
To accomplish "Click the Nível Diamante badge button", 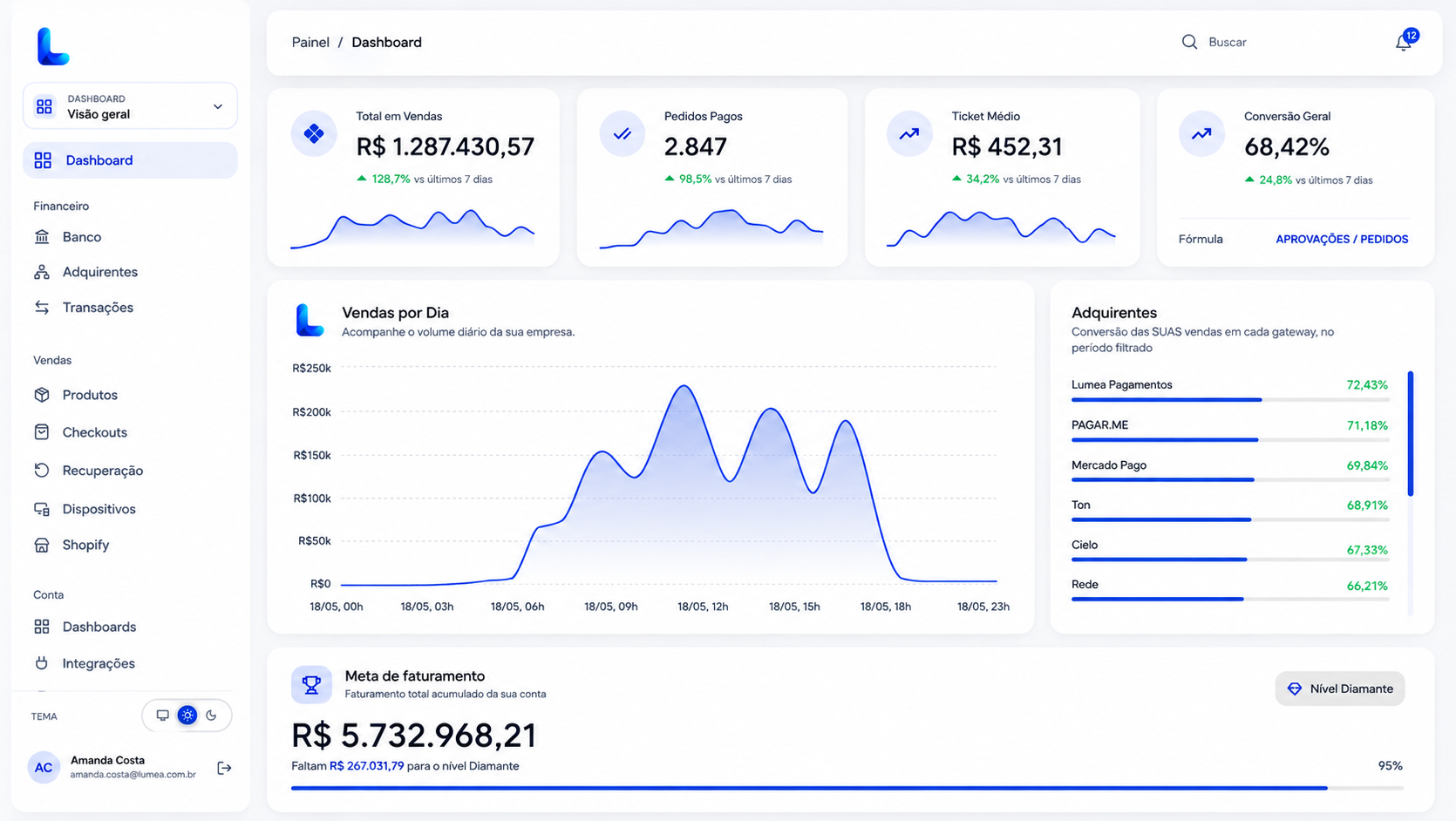I will tap(1340, 689).
